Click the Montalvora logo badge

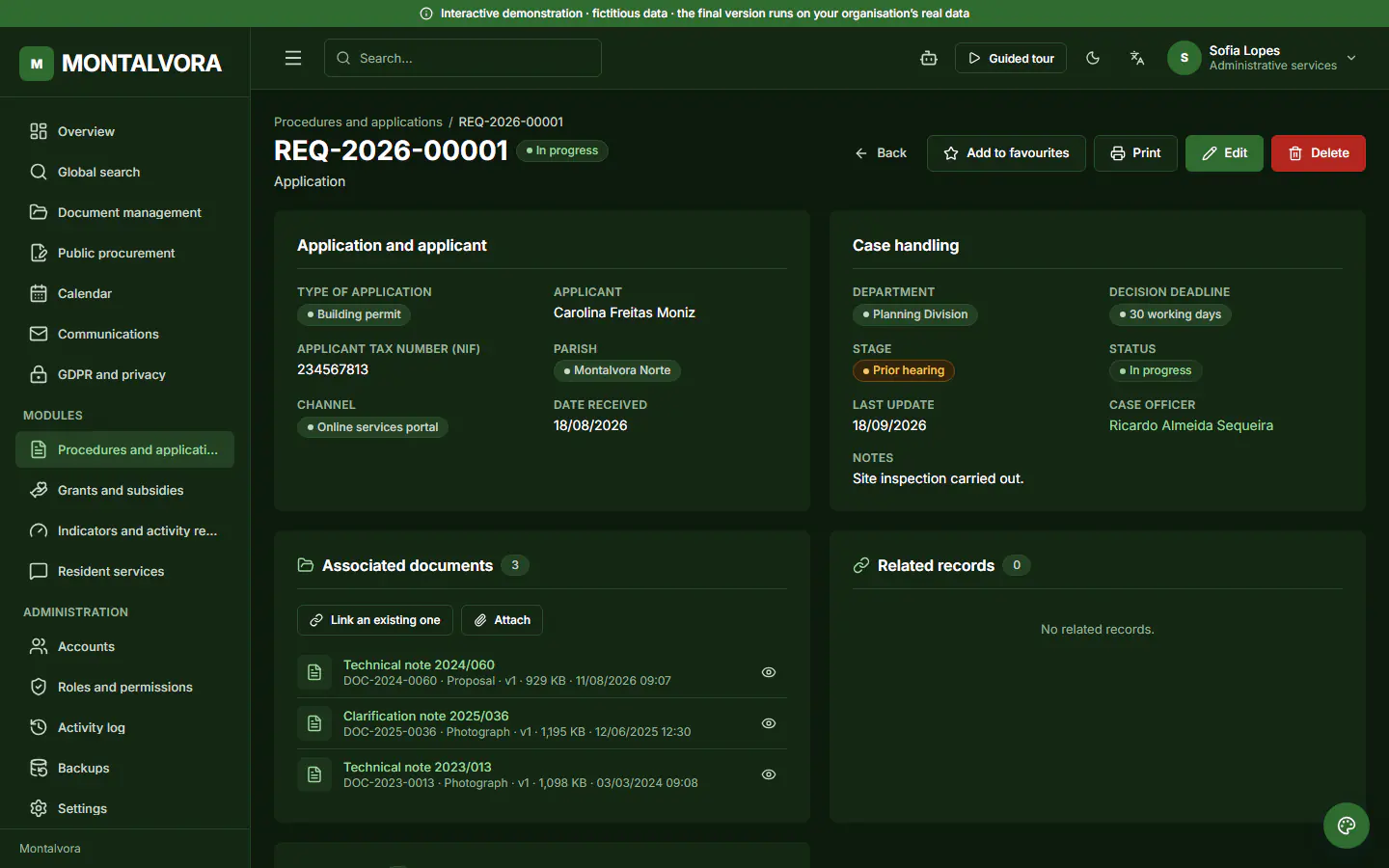coord(37,64)
